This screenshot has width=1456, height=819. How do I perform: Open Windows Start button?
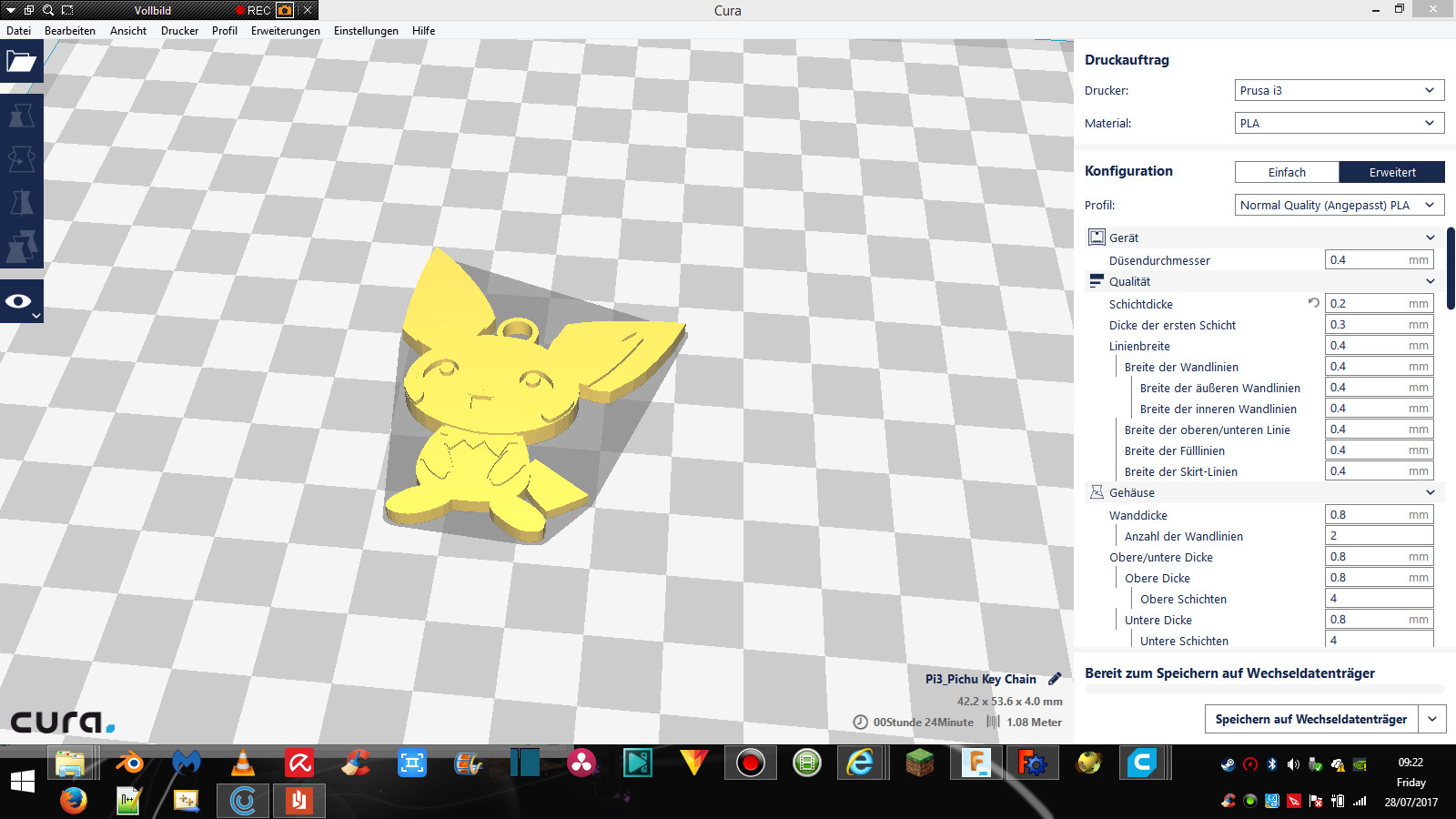pyautogui.click(x=23, y=781)
